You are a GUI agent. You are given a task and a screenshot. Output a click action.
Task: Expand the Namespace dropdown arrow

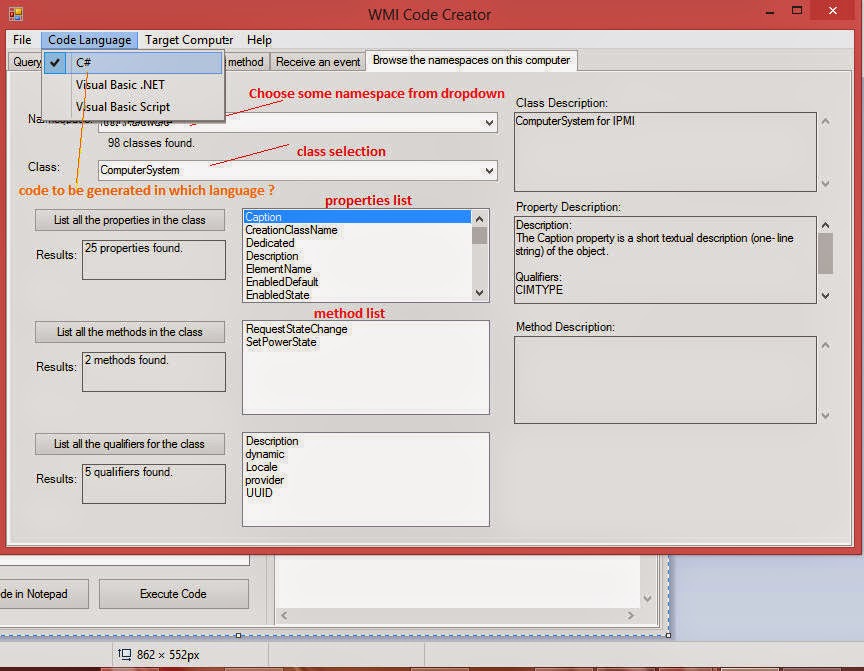tap(489, 123)
